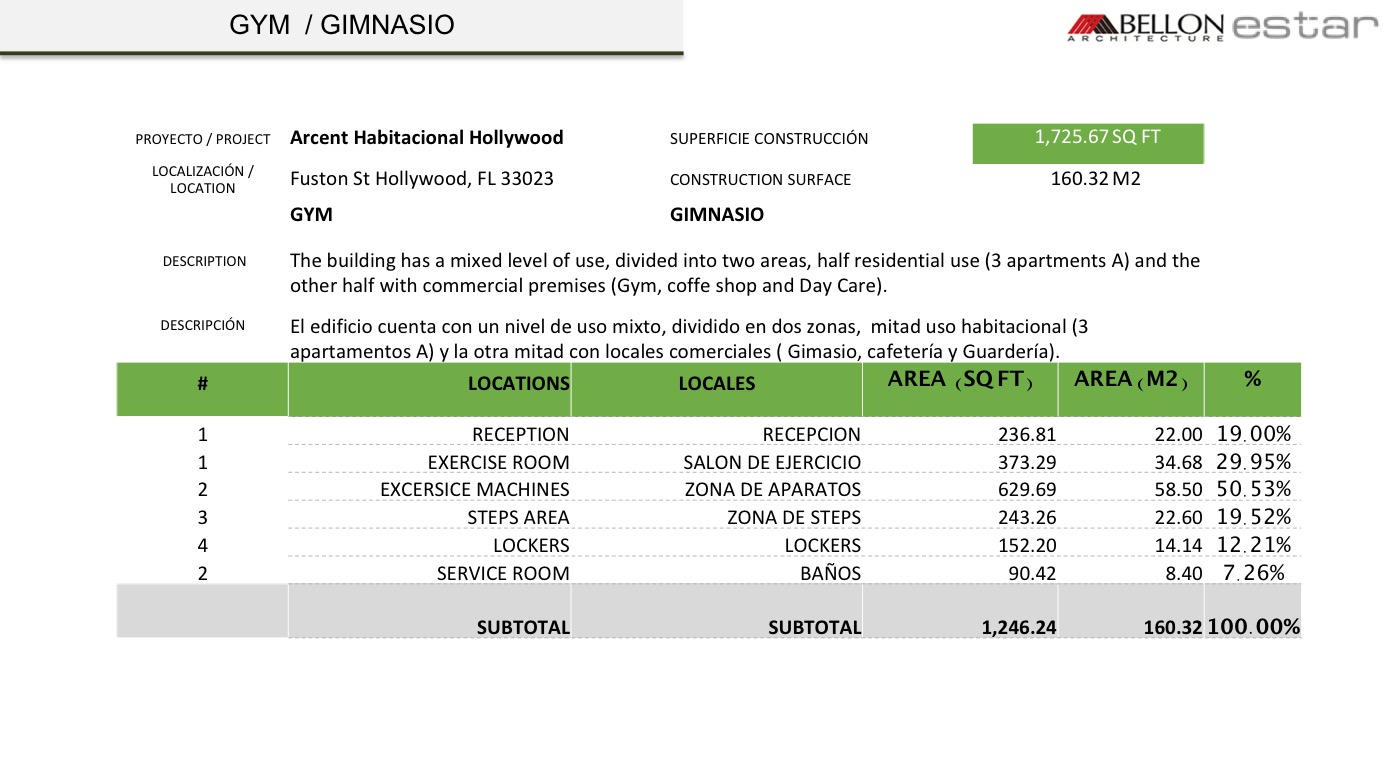Select the 1,246.24 subtotal value
The height and width of the screenshot is (780, 1387).
coord(1019,628)
